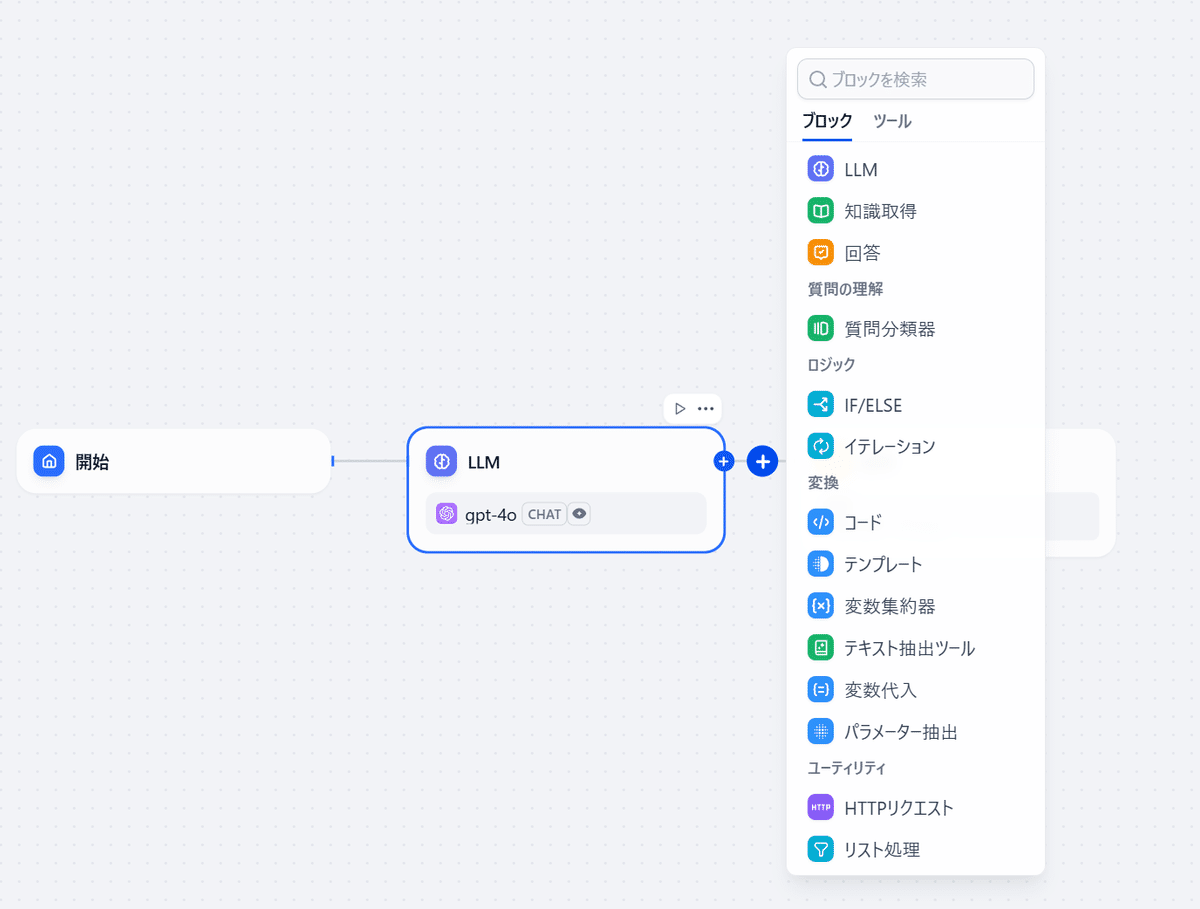Select the HTTPリクエスト icon
The height and width of the screenshot is (909, 1200).
(820, 807)
